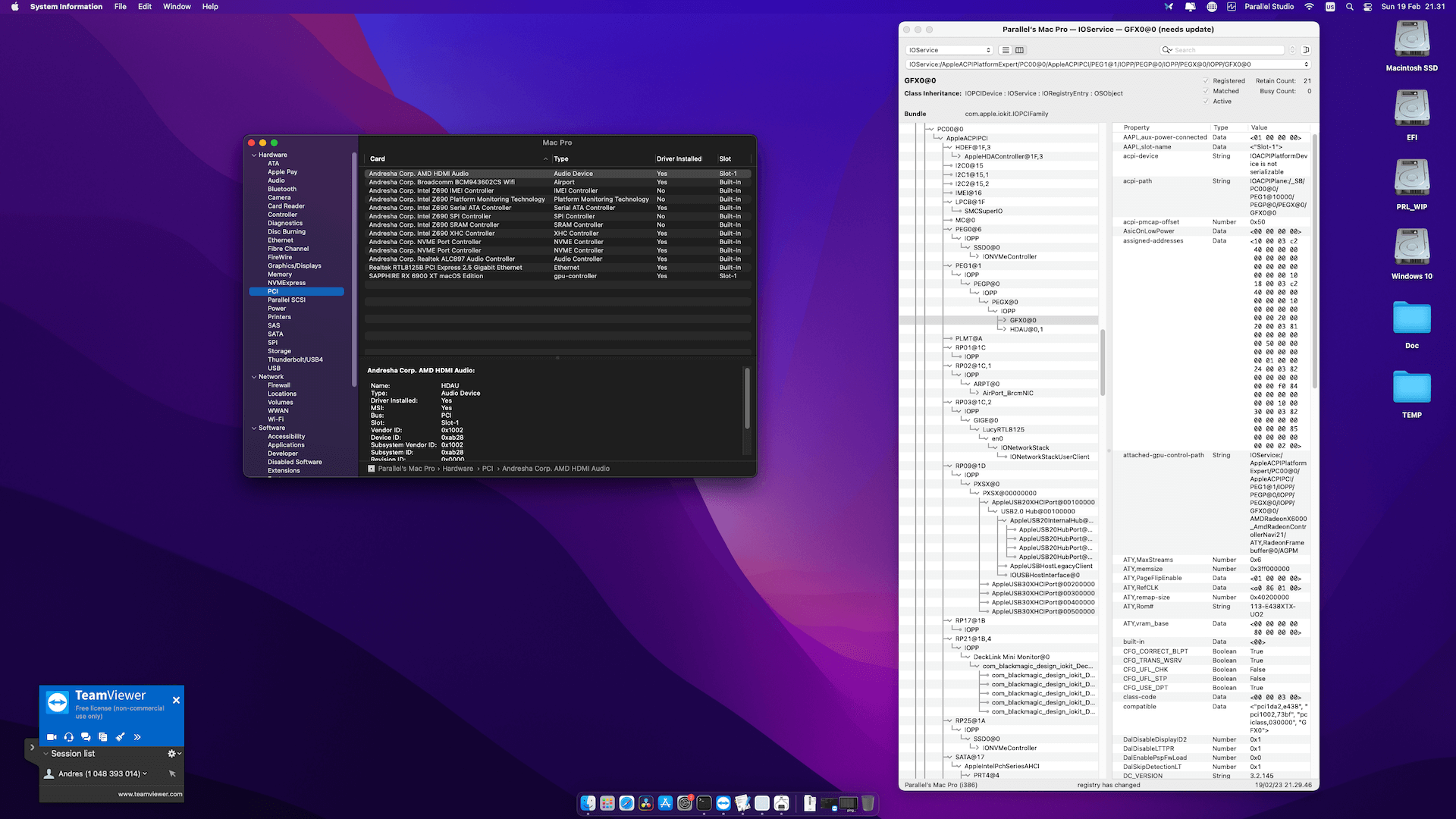Open the EFI volume on the desktop

1411,108
